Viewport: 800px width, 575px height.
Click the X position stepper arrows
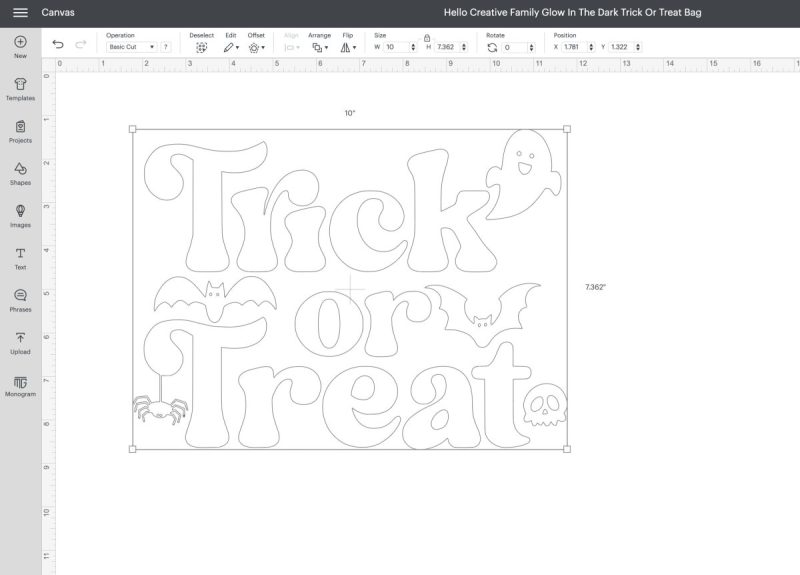[x=591, y=47]
